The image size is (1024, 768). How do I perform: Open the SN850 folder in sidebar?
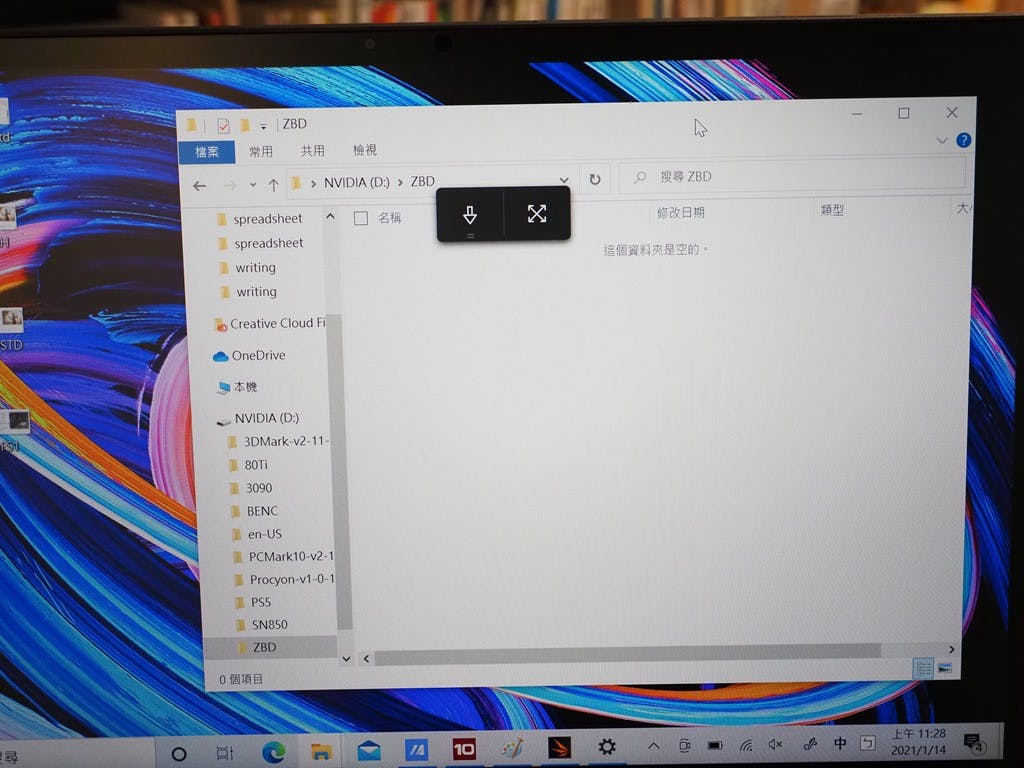coord(262,625)
